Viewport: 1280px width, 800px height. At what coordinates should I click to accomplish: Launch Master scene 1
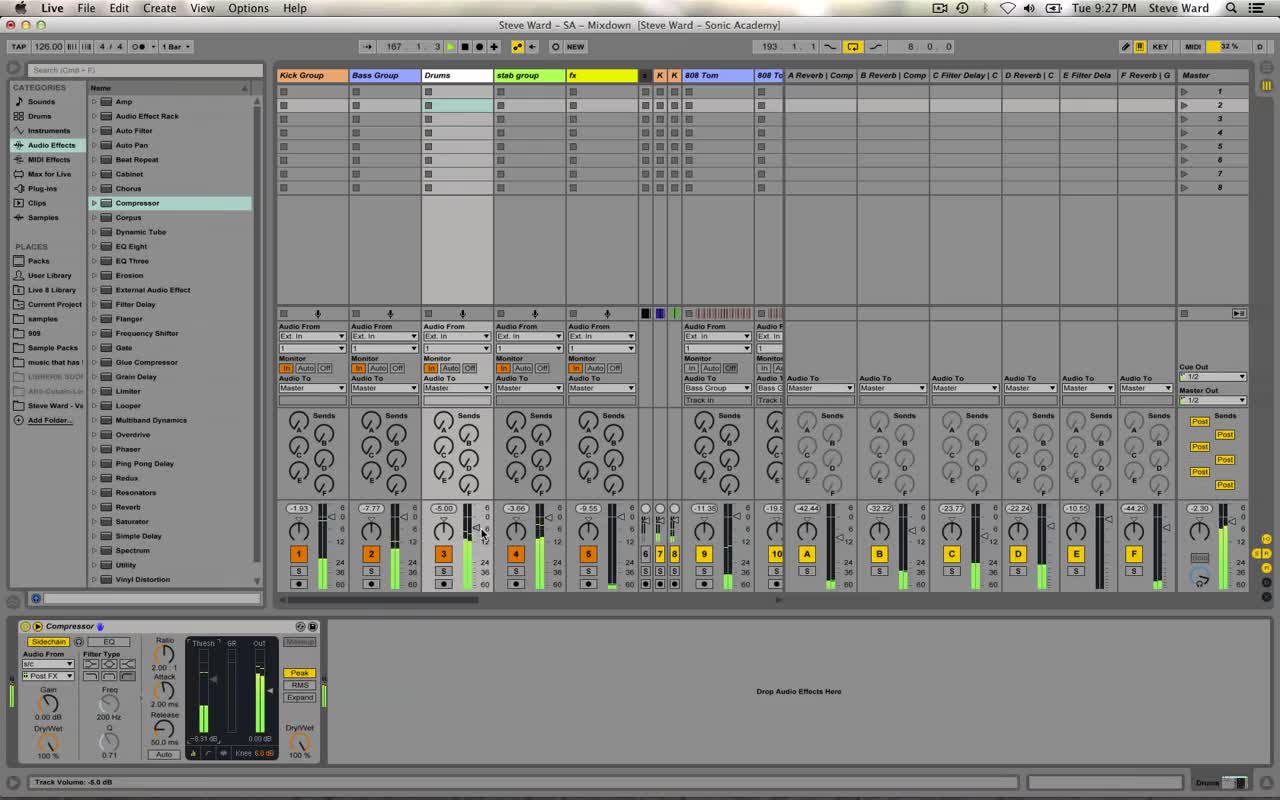pos(1185,91)
